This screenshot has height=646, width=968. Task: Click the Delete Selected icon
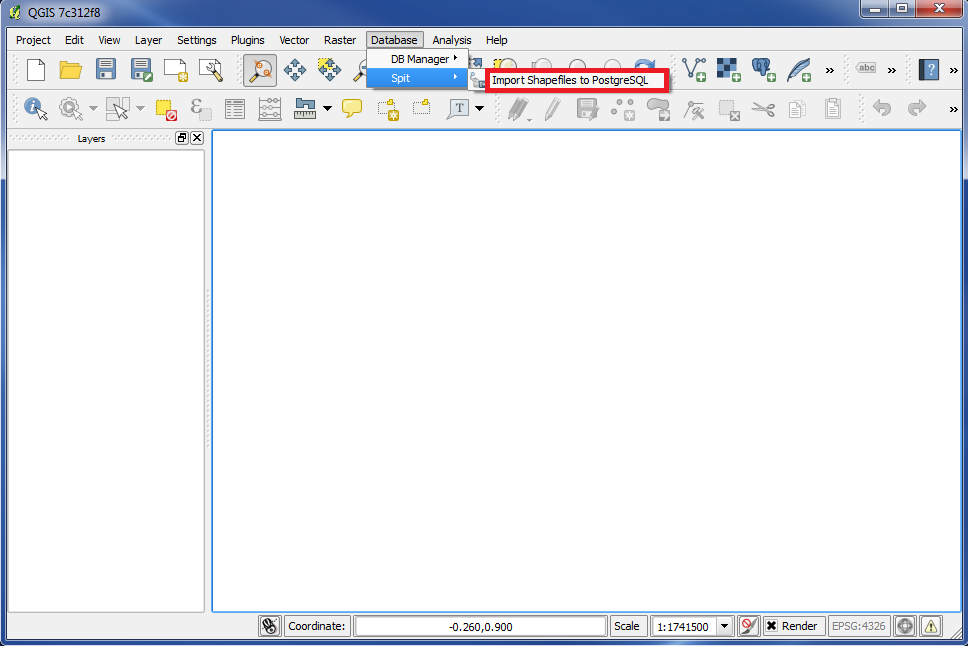tap(729, 110)
